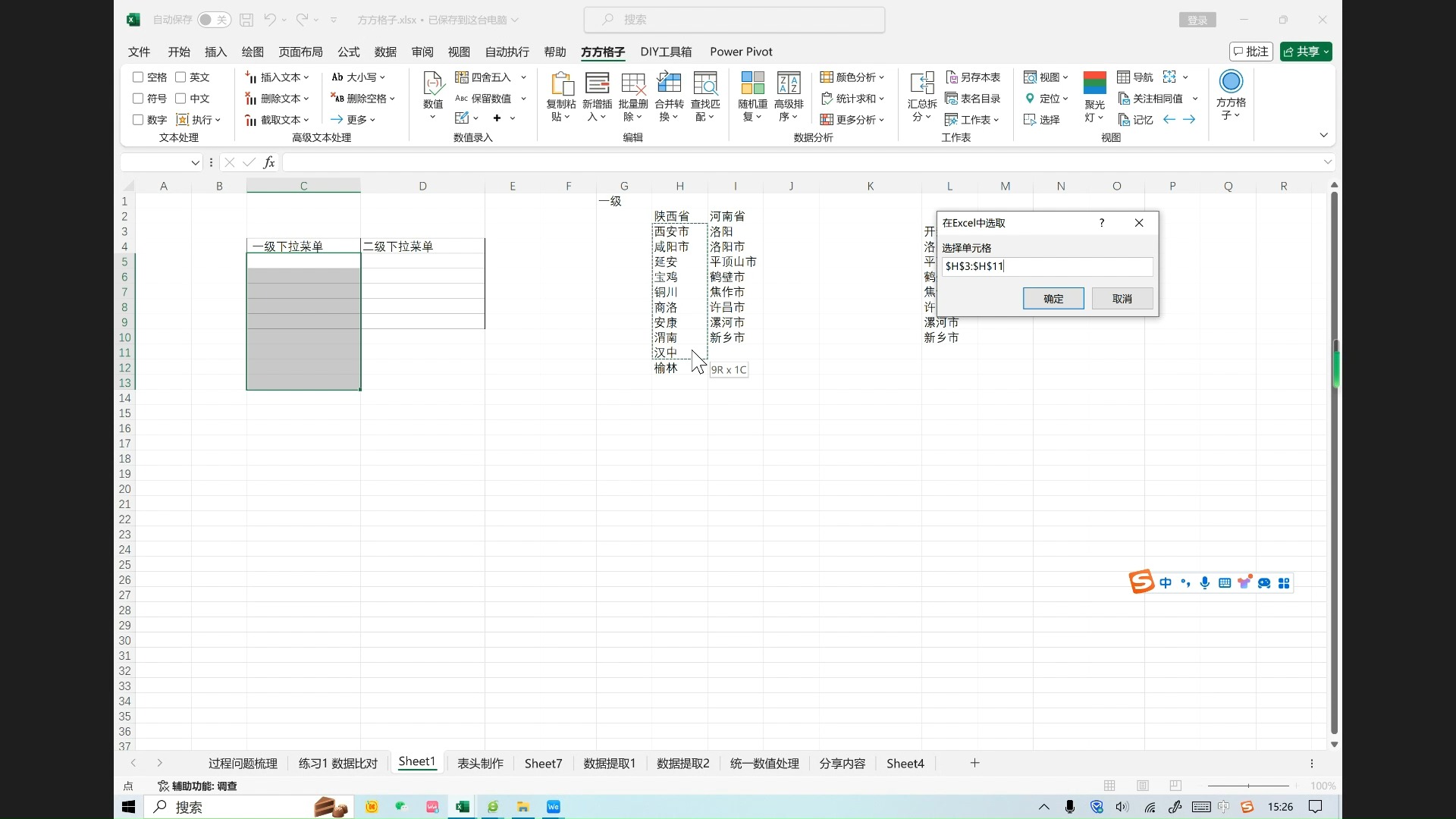Tick the 数字 checkbox
1456x819 pixels.
click(x=138, y=120)
